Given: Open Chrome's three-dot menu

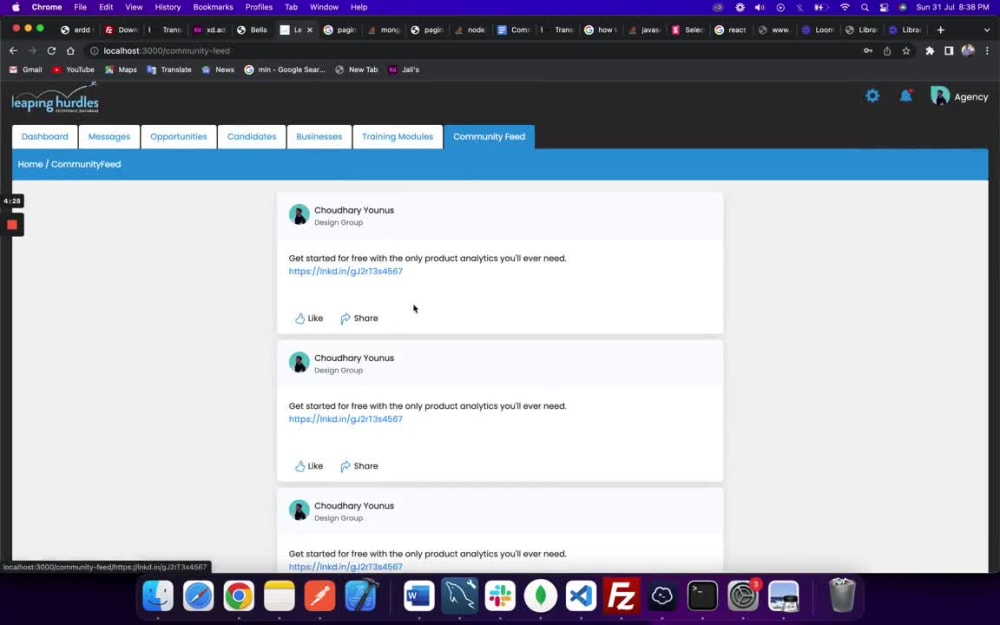Looking at the screenshot, I should pyautogui.click(x=987, y=51).
